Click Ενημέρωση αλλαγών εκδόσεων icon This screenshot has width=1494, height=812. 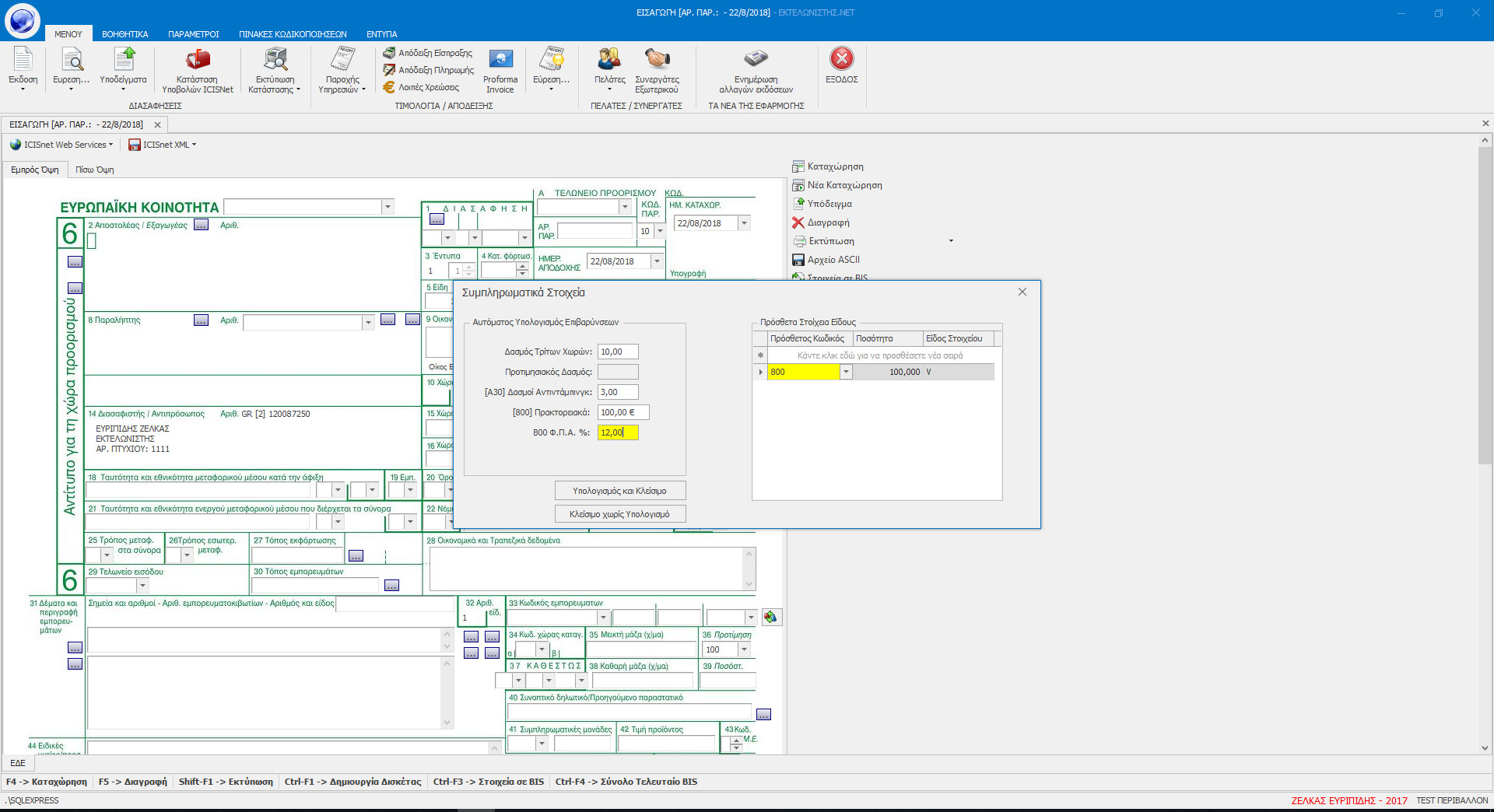(x=756, y=59)
